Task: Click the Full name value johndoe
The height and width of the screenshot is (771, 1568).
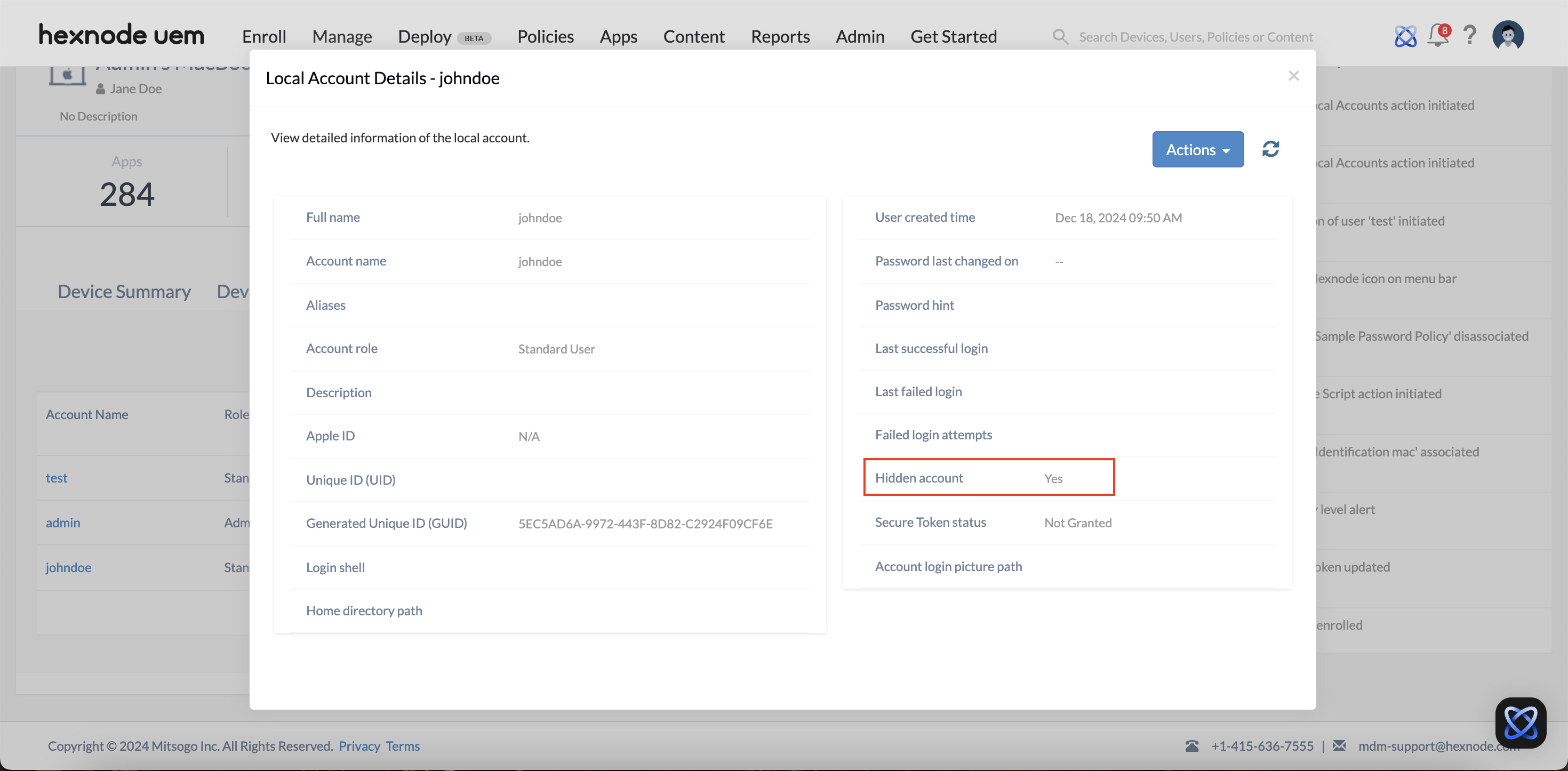Action: click(x=540, y=218)
